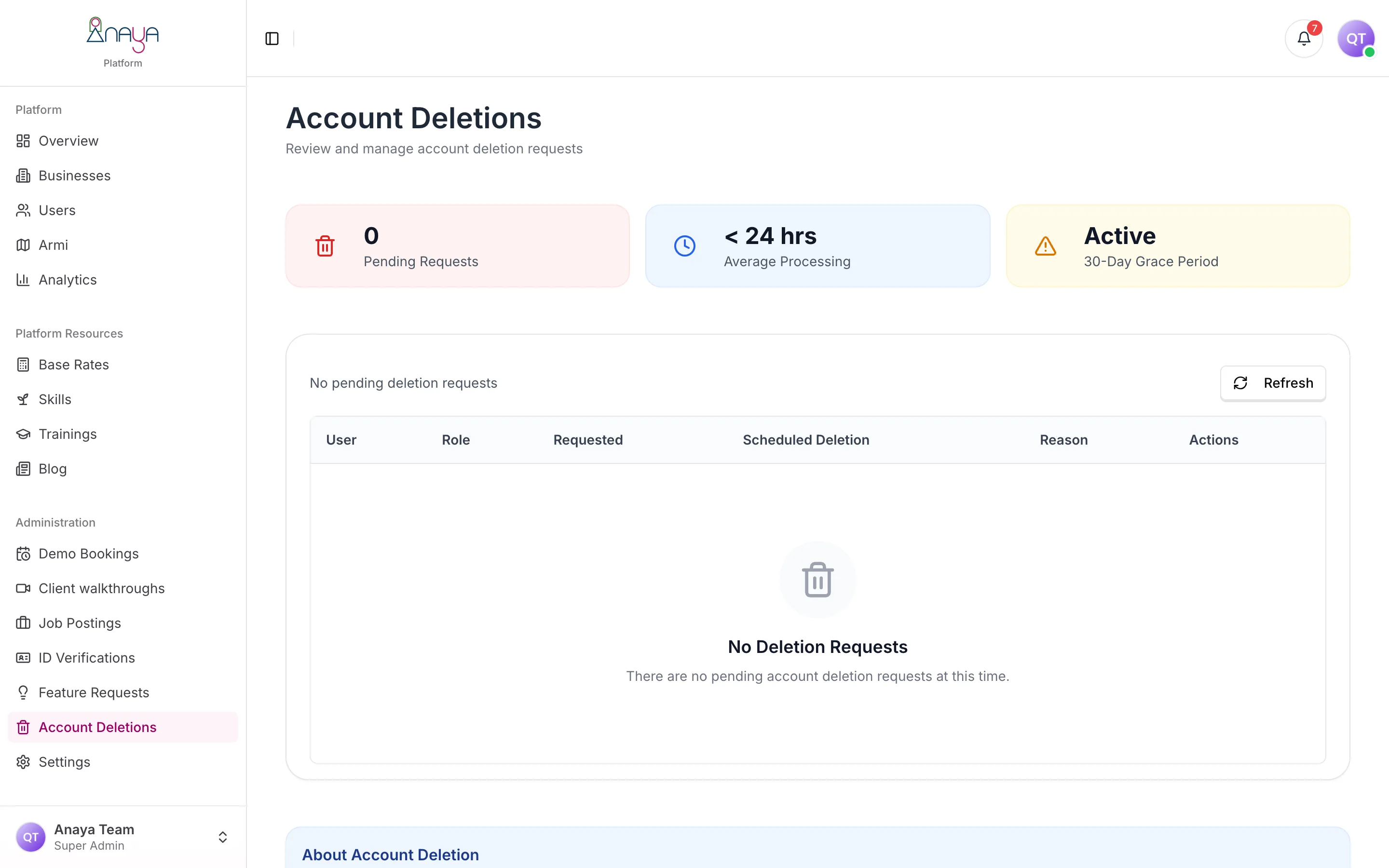Image resolution: width=1389 pixels, height=868 pixels.
Task: Open the QT profile avatar menu
Action: [1356, 39]
